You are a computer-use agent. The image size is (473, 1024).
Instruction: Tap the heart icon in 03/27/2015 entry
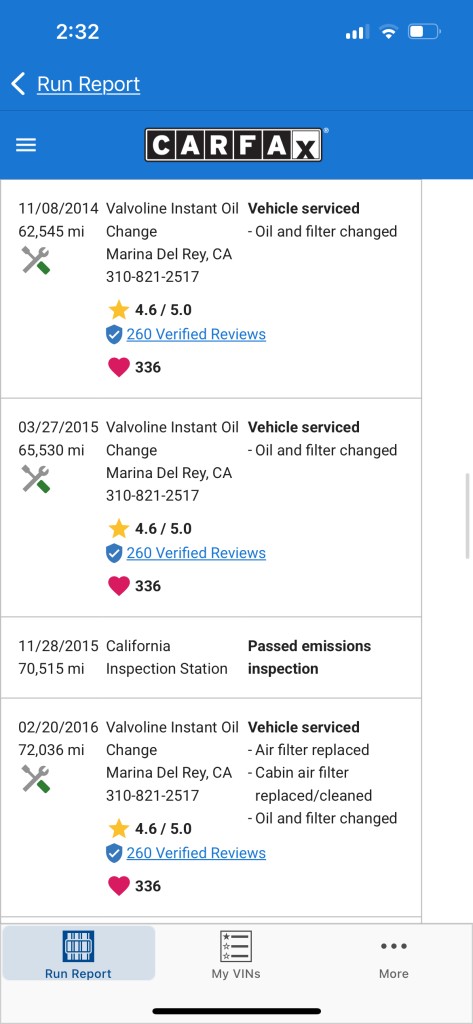(119, 586)
